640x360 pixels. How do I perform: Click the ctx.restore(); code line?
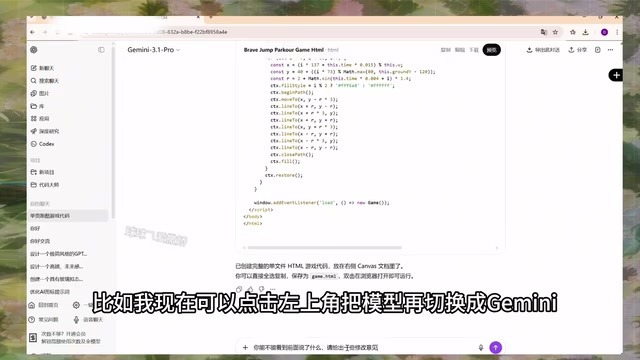pos(284,175)
